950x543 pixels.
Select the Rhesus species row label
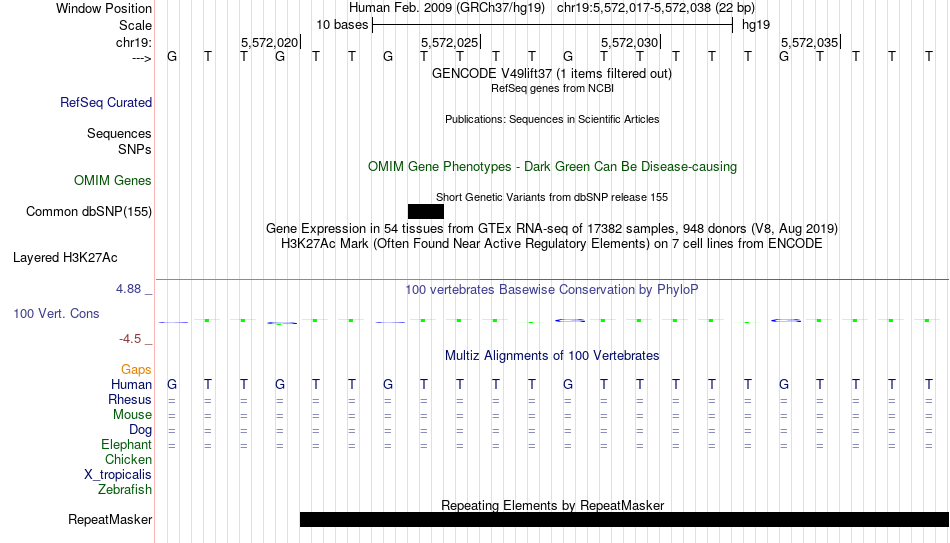point(130,400)
